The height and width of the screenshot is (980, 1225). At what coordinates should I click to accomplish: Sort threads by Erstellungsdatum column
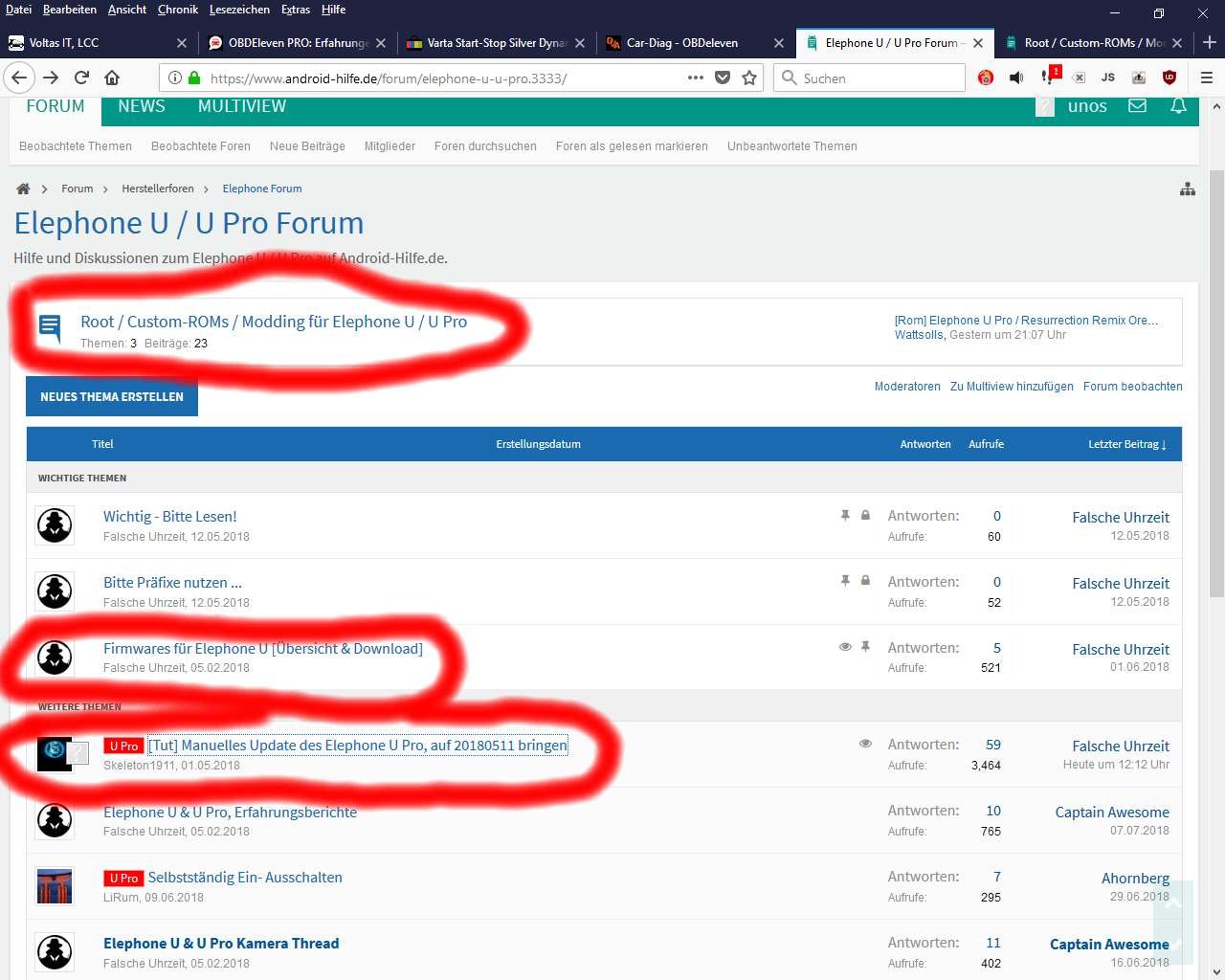click(538, 444)
